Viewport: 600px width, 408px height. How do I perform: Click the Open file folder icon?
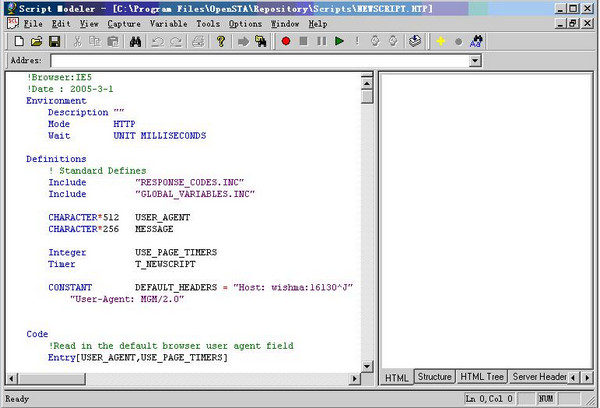[x=37, y=41]
